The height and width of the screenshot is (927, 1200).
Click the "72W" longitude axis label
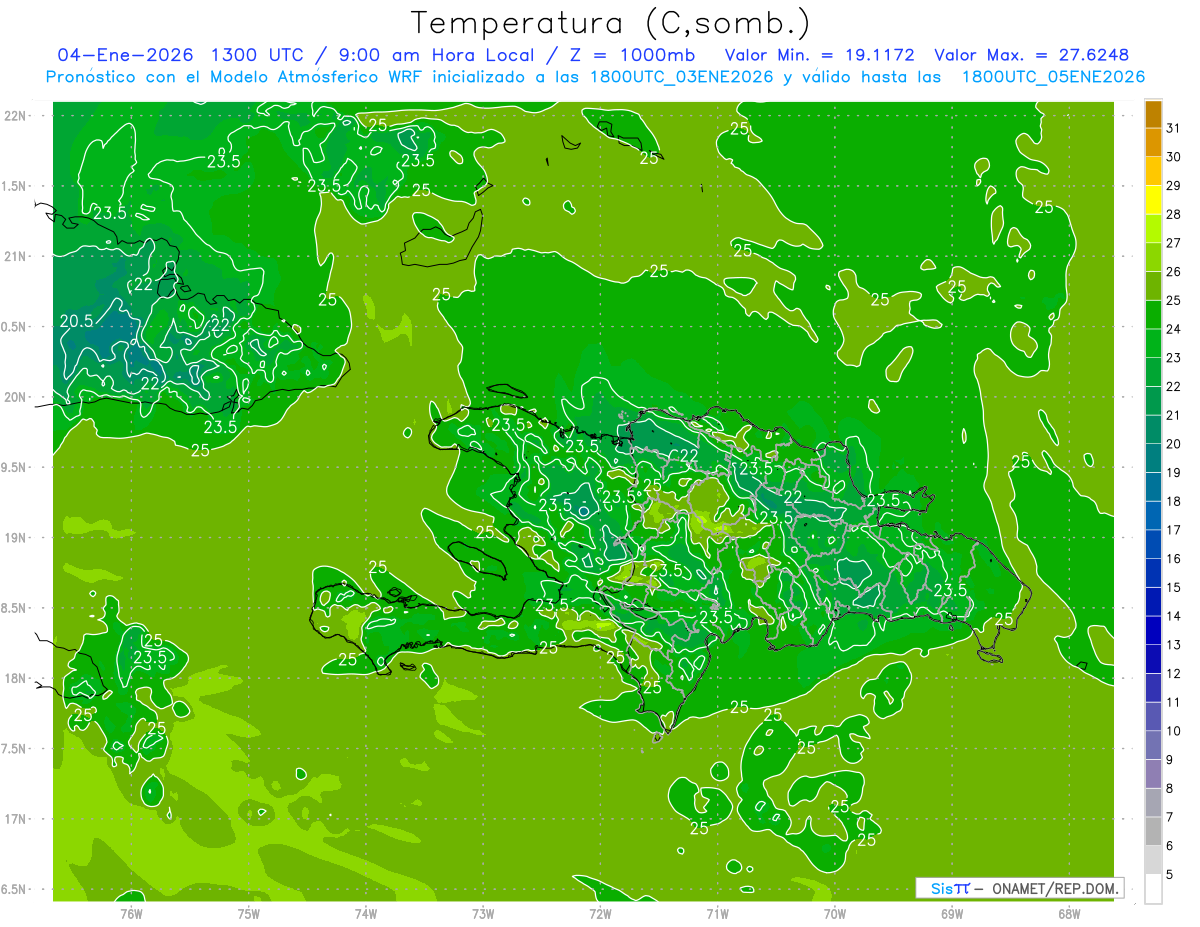coord(600,913)
